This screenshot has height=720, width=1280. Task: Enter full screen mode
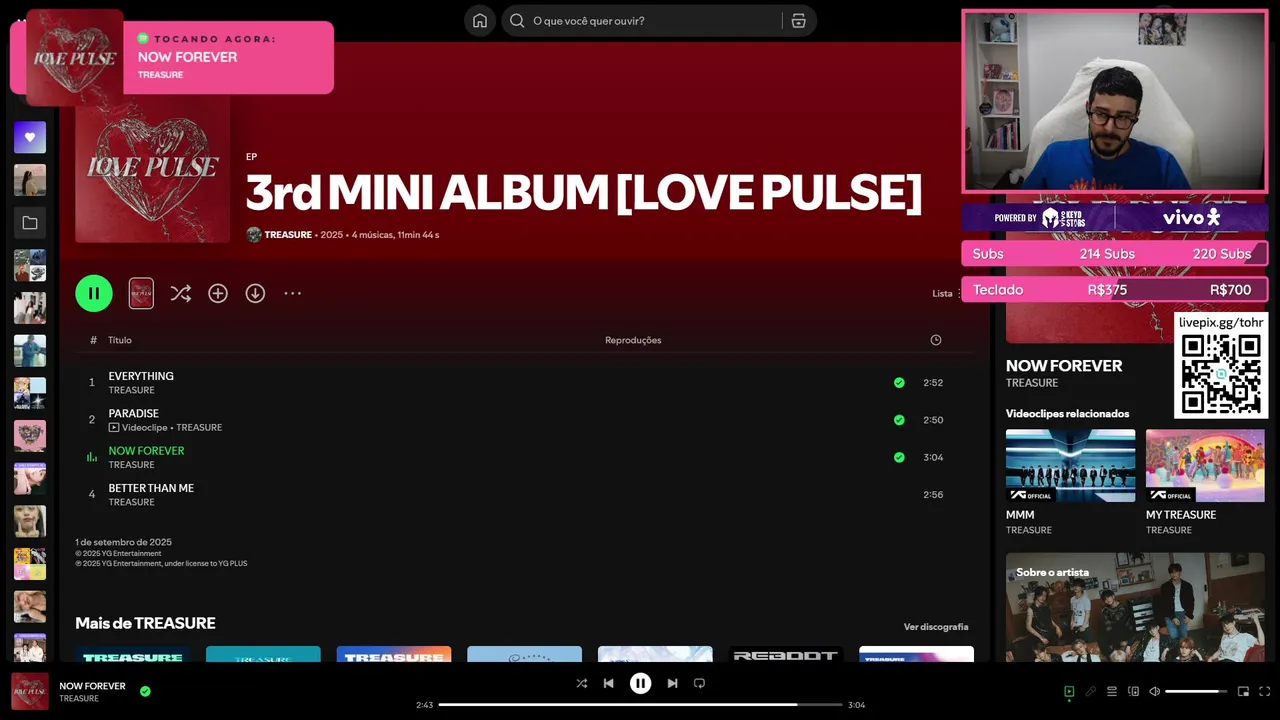coord(1265,691)
